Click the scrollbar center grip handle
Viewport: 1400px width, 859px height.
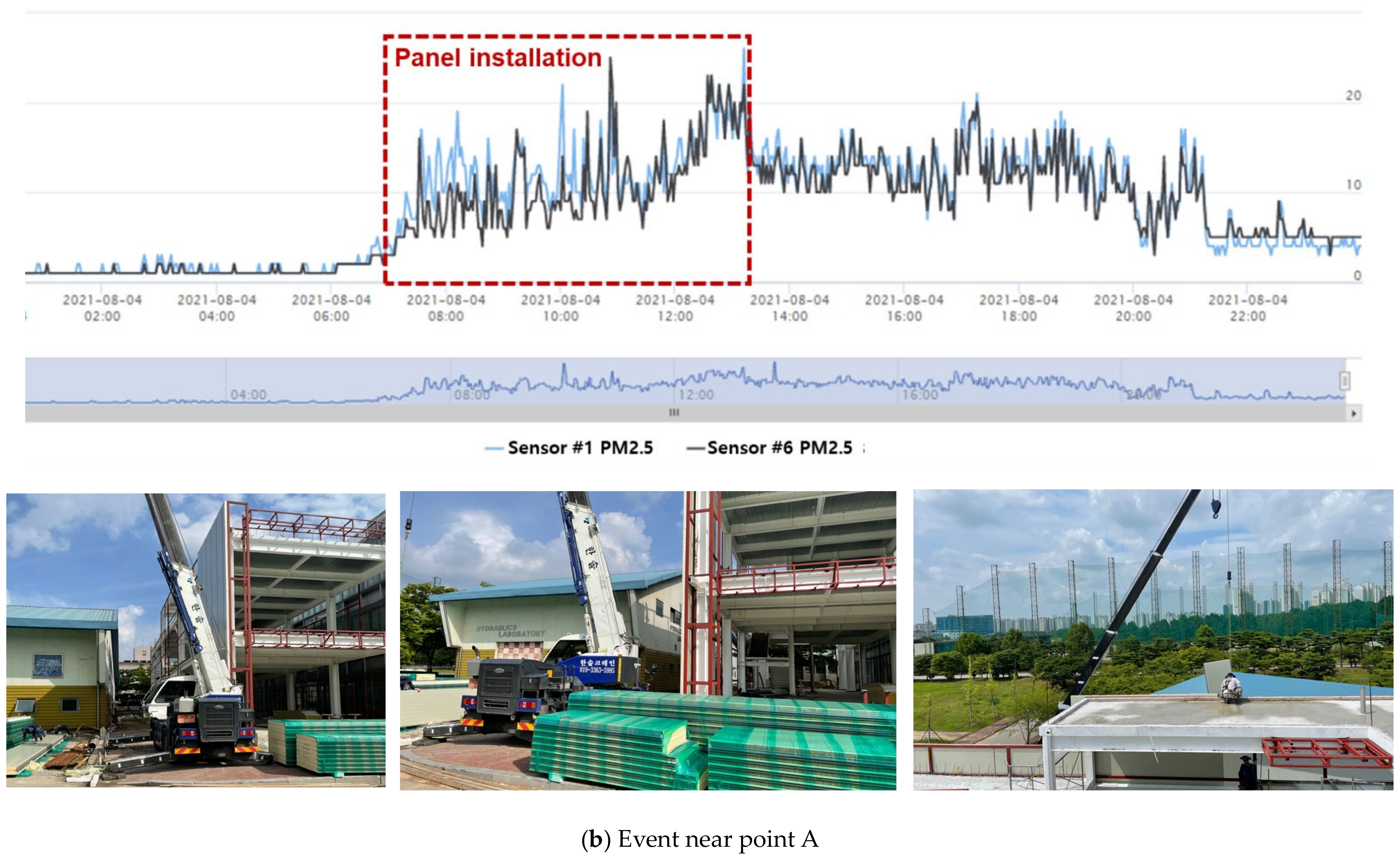[x=674, y=413]
